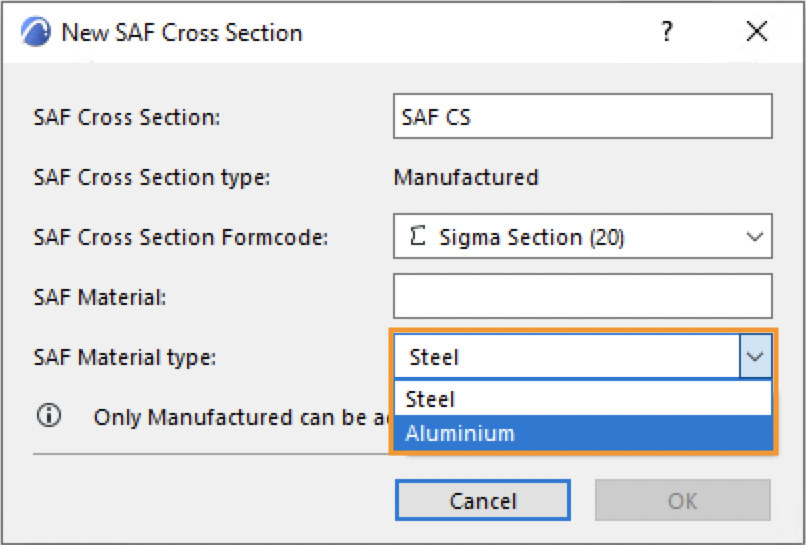Click the SAF Material type dropdown arrow
Image resolution: width=806 pixels, height=545 pixels.
point(755,357)
